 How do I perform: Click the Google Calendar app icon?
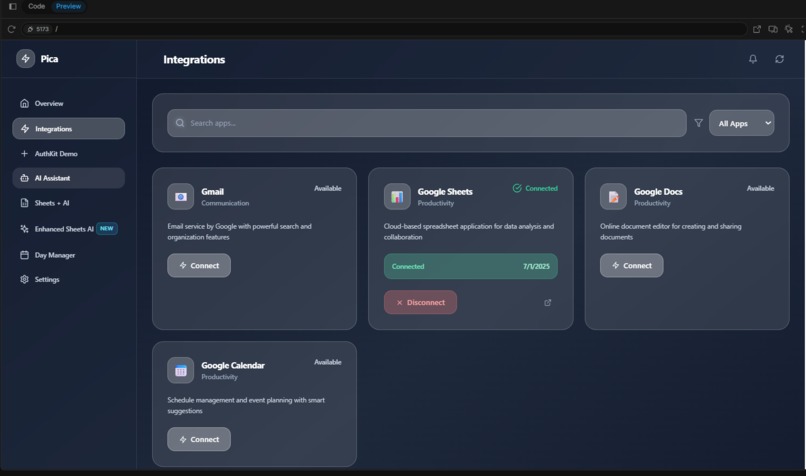click(x=180, y=370)
